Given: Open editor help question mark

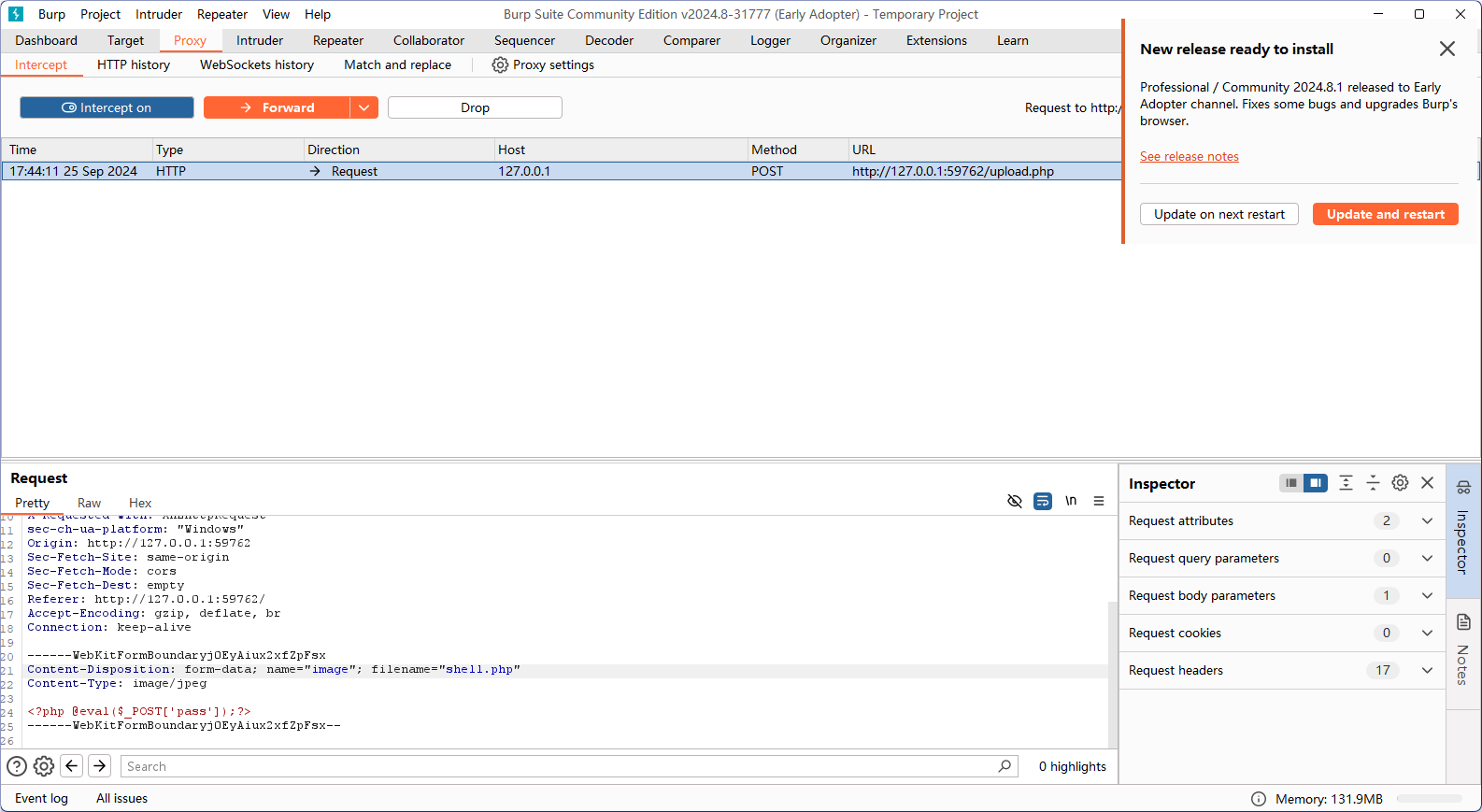Looking at the screenshot, I should 17,766.
